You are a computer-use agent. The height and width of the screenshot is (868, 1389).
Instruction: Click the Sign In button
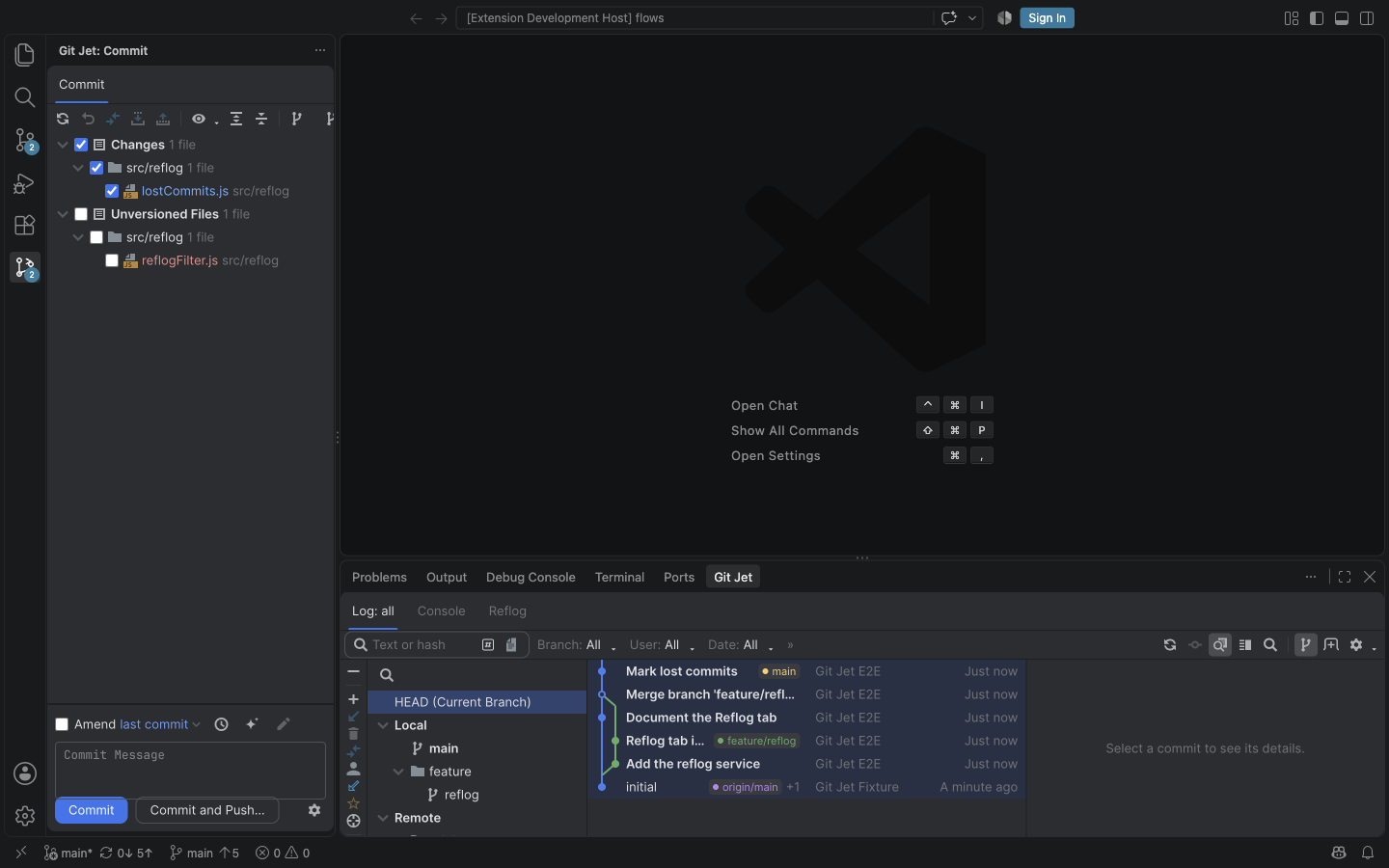pos(1047,17)
